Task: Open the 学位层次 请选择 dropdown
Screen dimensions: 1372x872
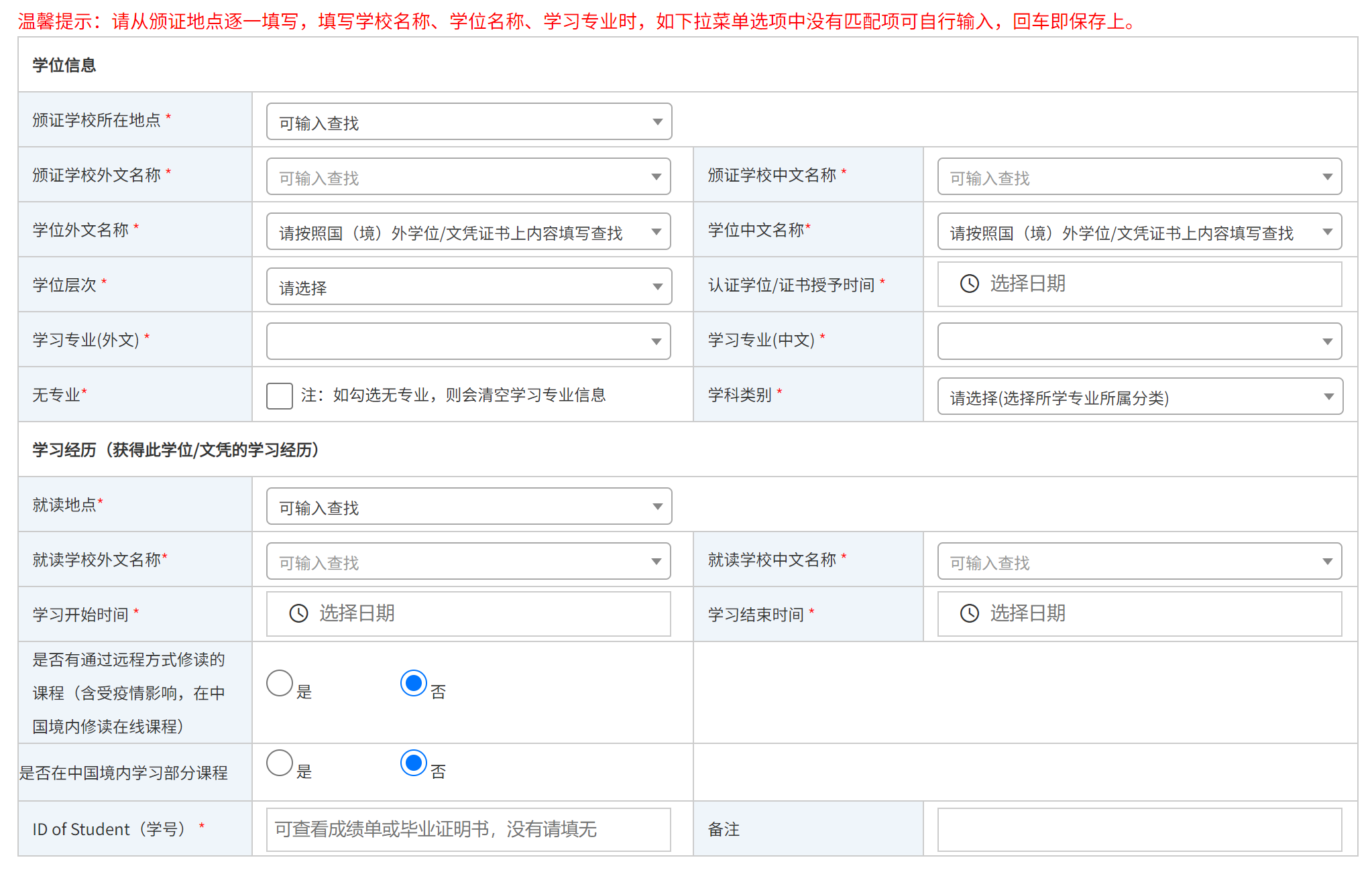Action: click(x=469, y=286)
